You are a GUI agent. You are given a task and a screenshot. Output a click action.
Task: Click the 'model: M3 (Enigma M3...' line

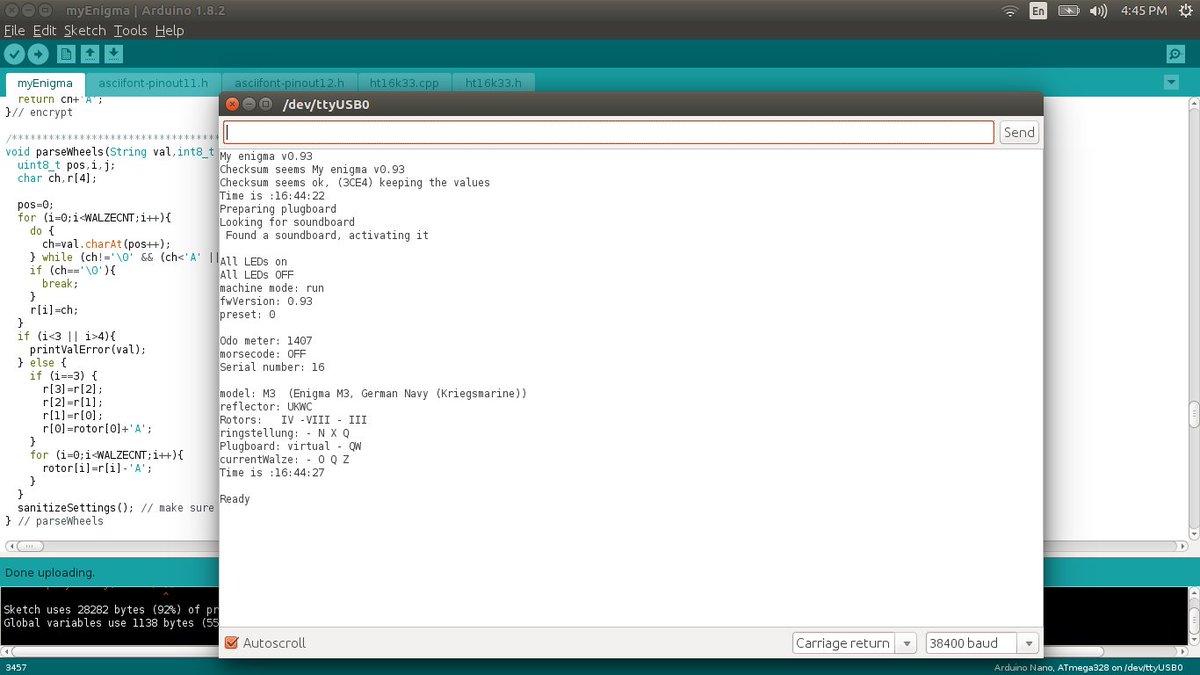point(373,394)
